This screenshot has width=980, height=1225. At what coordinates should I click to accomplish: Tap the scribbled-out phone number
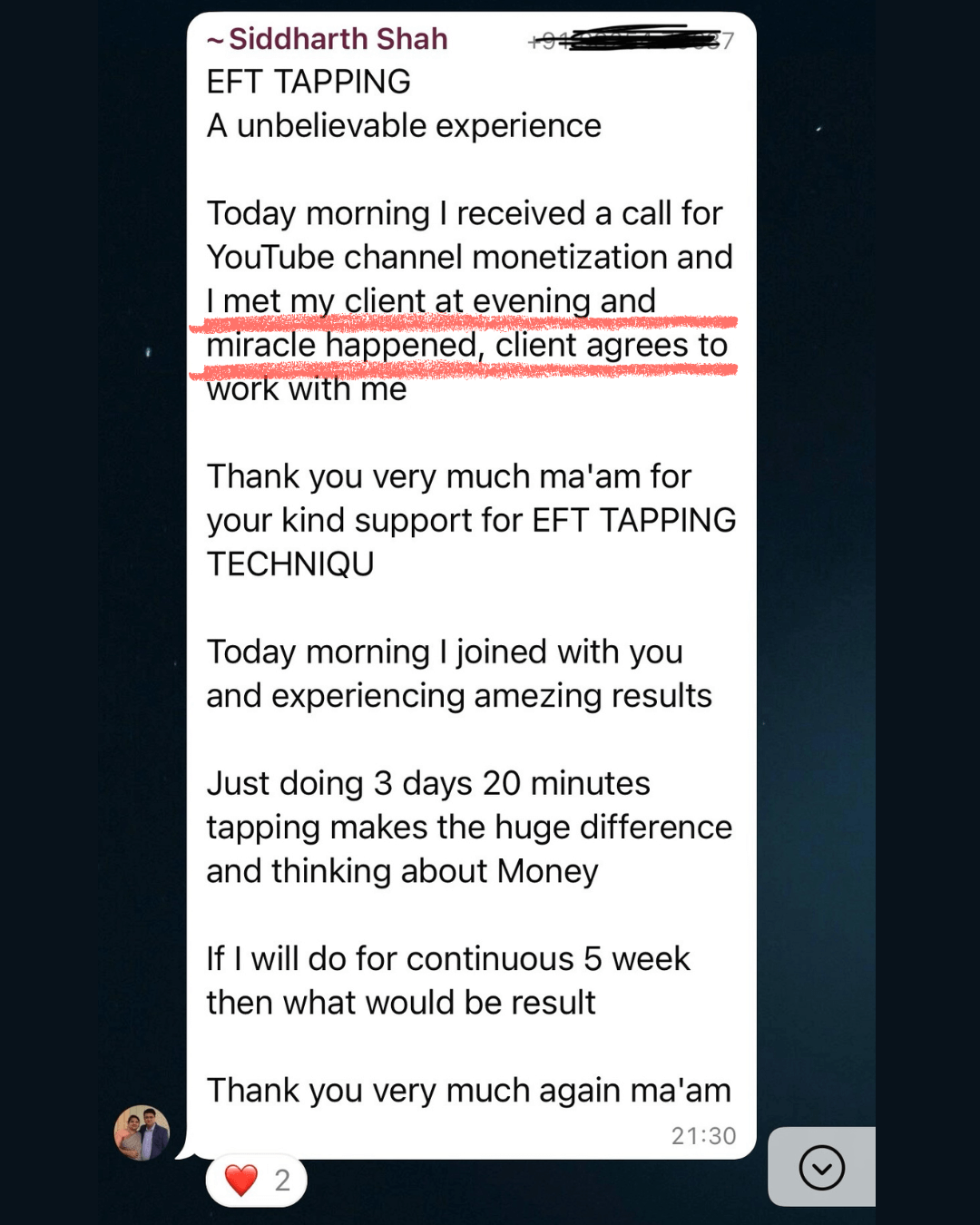pyautogui.click(x=632, y=40)
